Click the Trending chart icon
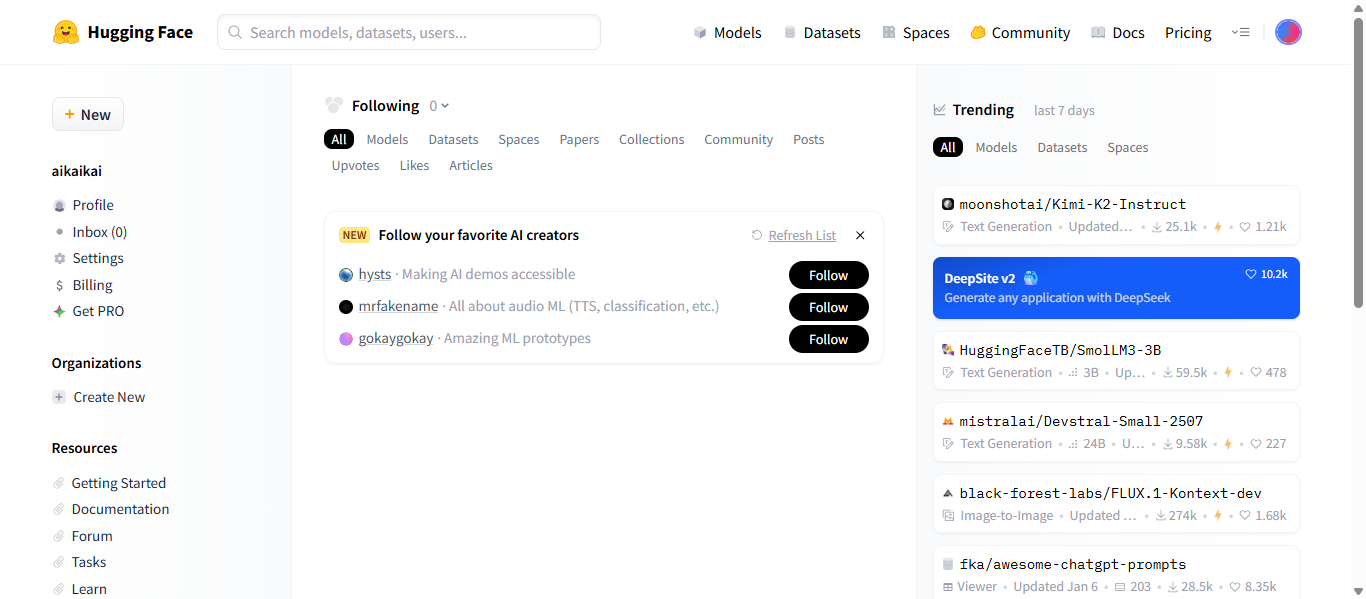Image resolution: width=1366 pixels, height=599 pixels. (x=939, y=110)
